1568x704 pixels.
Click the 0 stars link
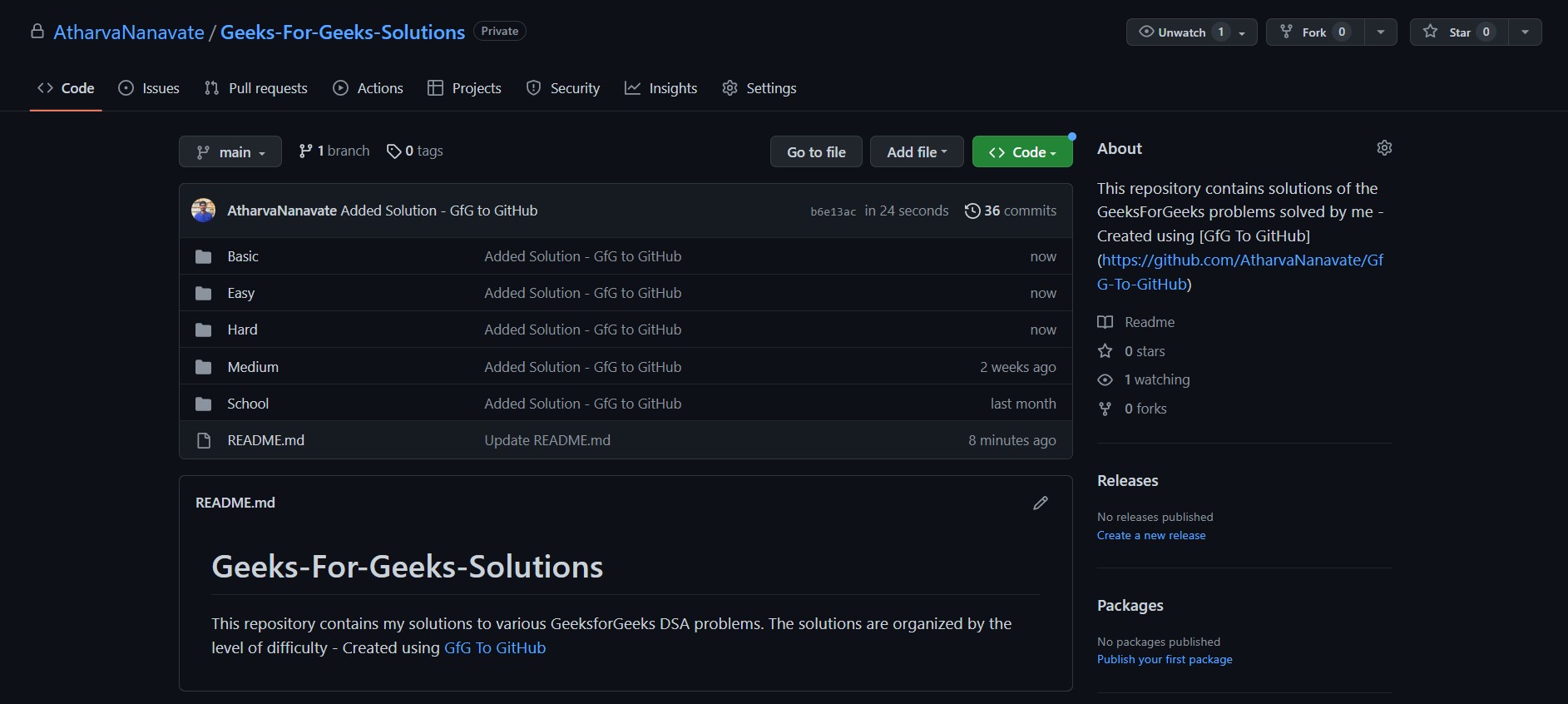click(1131, 351)
